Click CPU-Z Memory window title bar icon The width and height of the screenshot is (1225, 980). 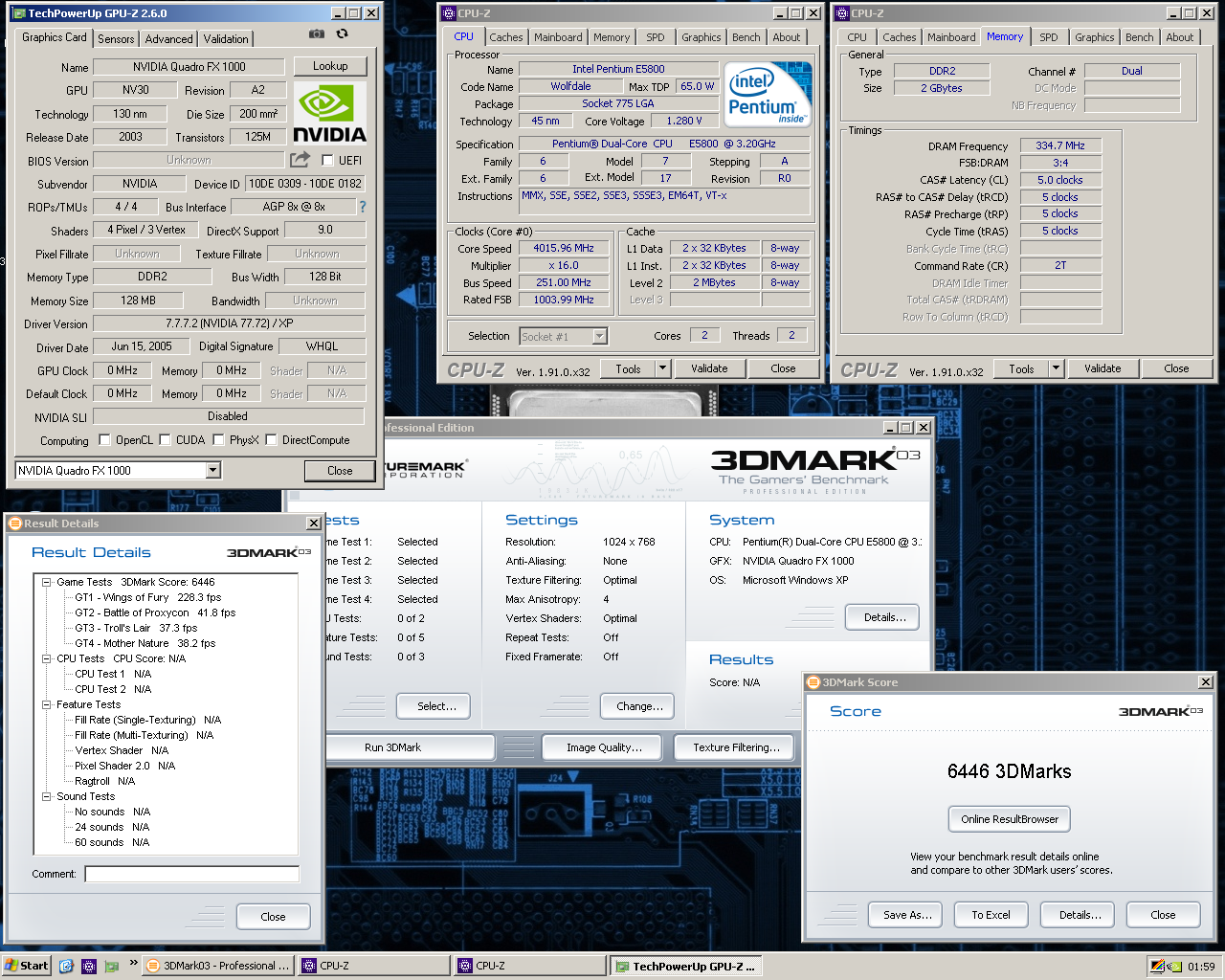pyautogui.click(x=842, y=13)
